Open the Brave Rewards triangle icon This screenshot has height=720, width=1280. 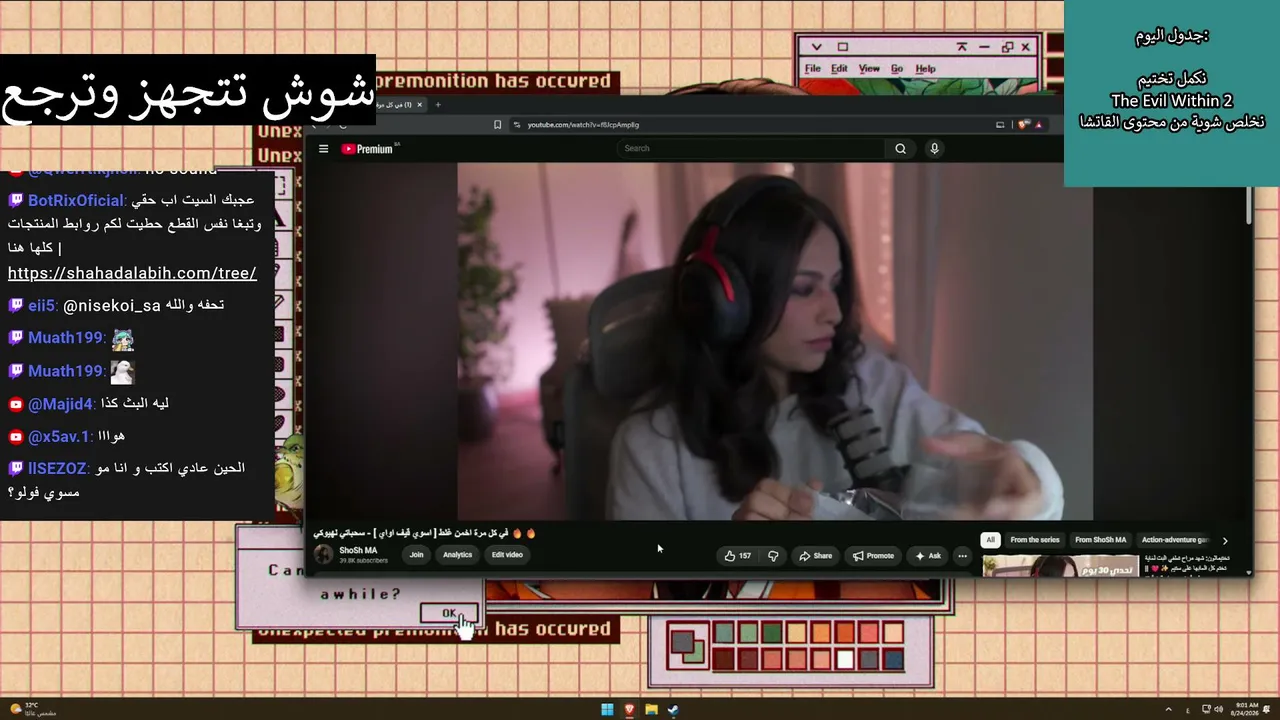1038,125
